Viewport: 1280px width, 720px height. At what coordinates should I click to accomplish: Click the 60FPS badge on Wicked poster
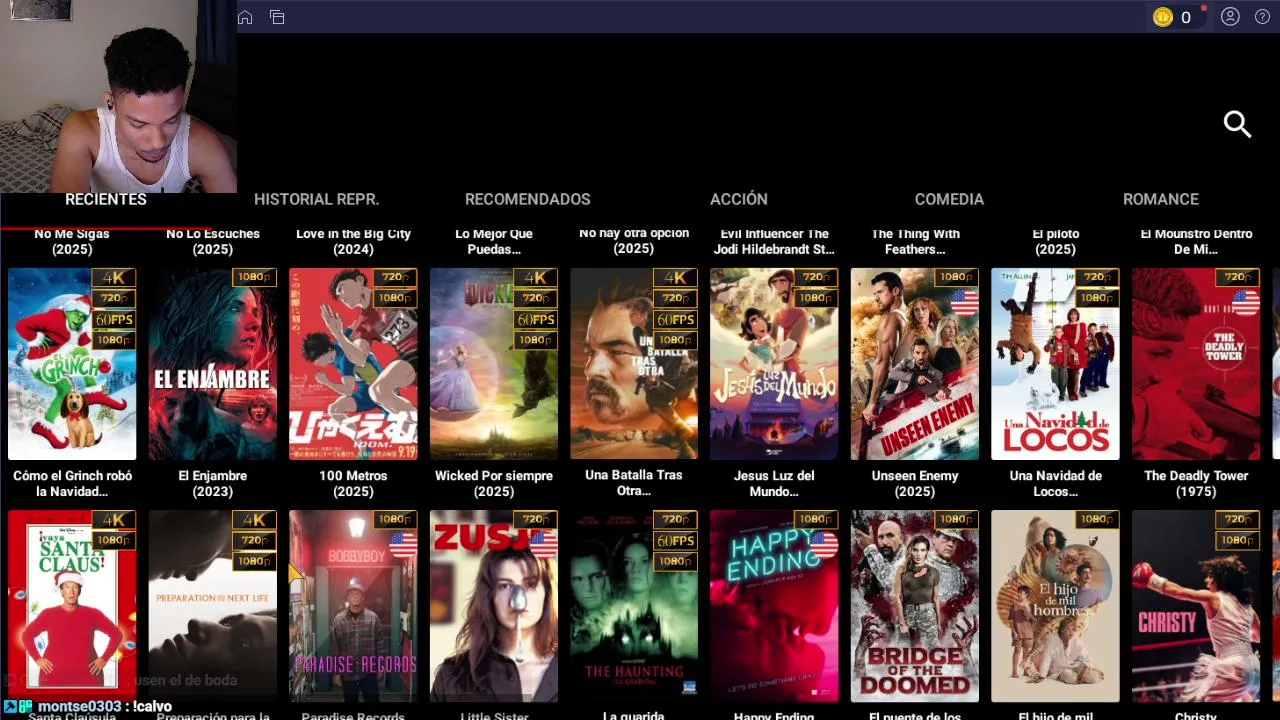(x=536, y=319)
